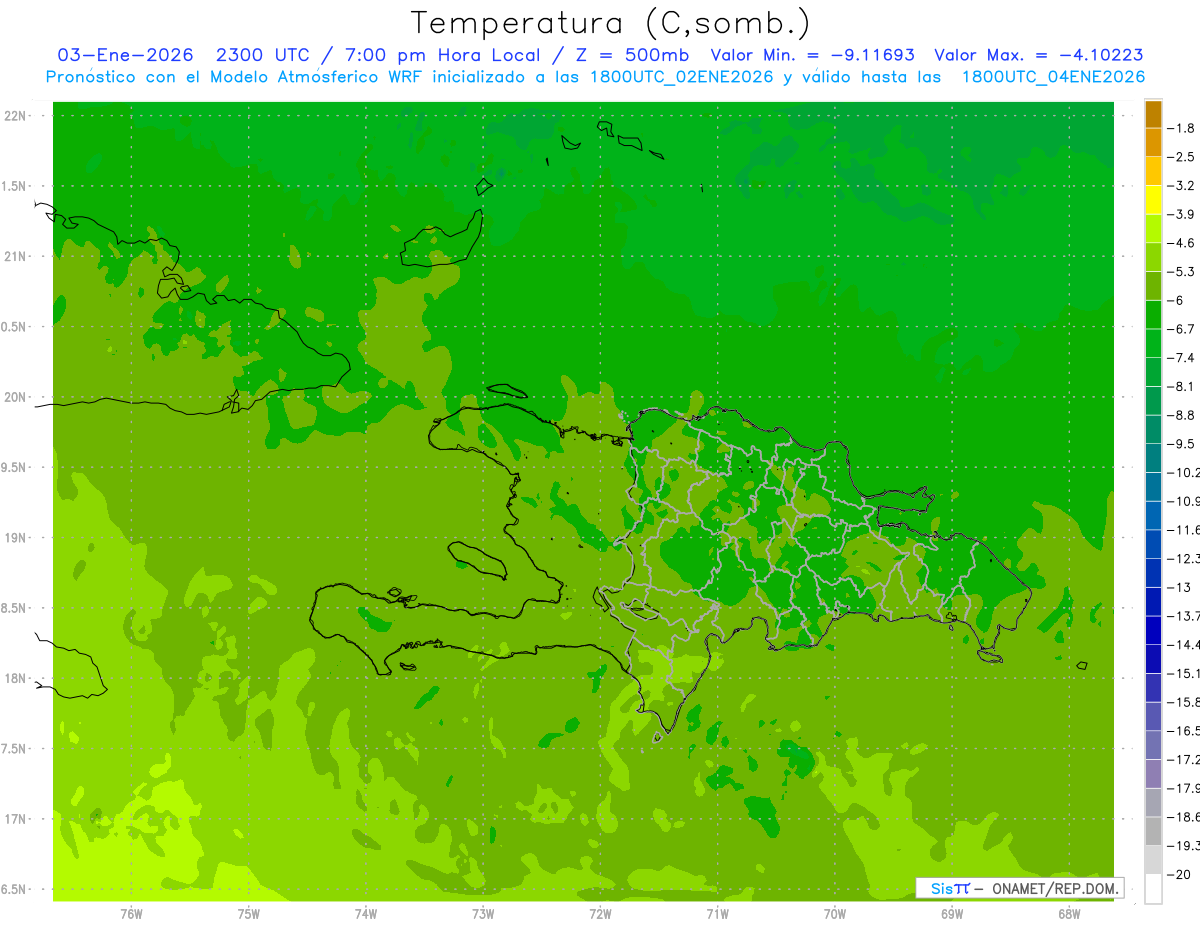Pick the yellow swatch between -3.2 and -3.9
Image resolution: width=1200 pixels, height=927 pixels.
[x=1153, y=201]
